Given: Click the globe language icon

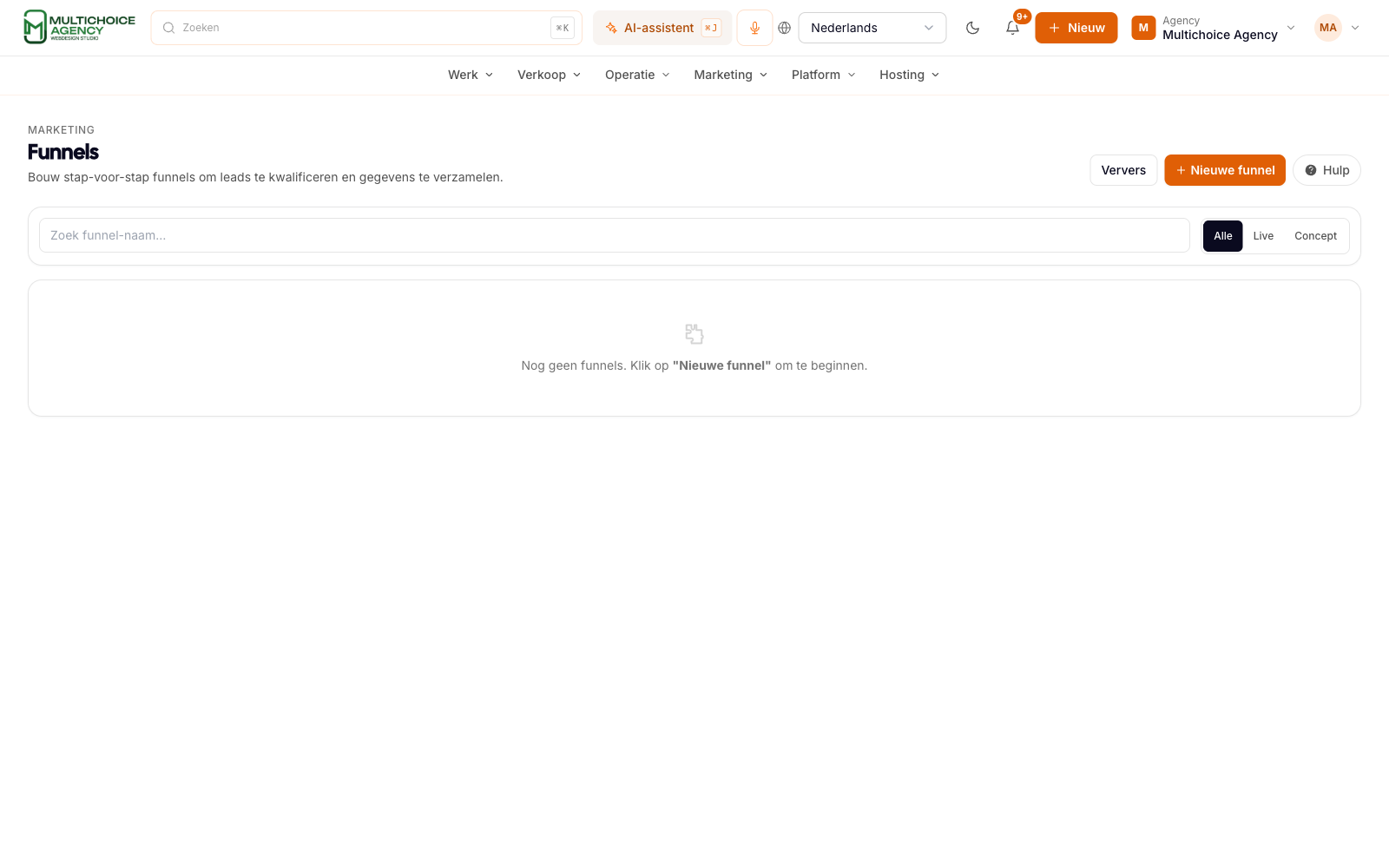Looking at the screenshot, I should (785, 28).
